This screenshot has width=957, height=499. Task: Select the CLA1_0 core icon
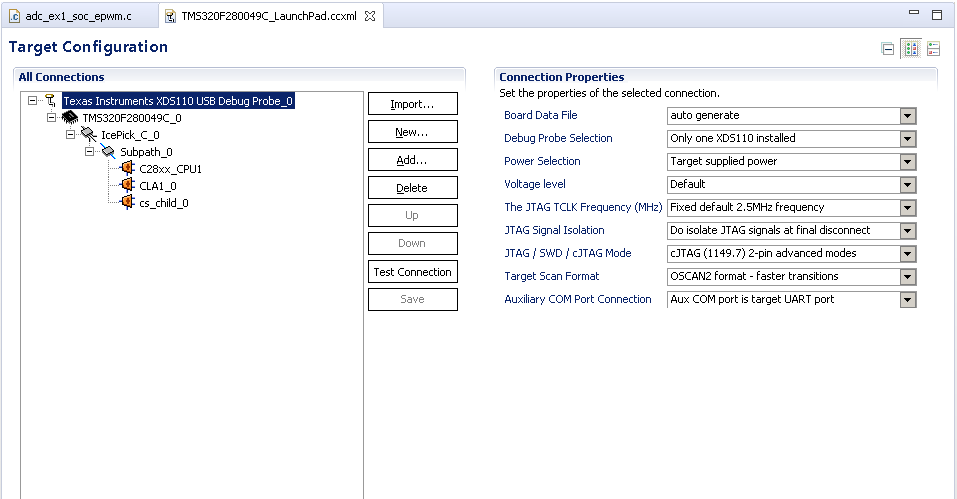(x=127, y=185)
